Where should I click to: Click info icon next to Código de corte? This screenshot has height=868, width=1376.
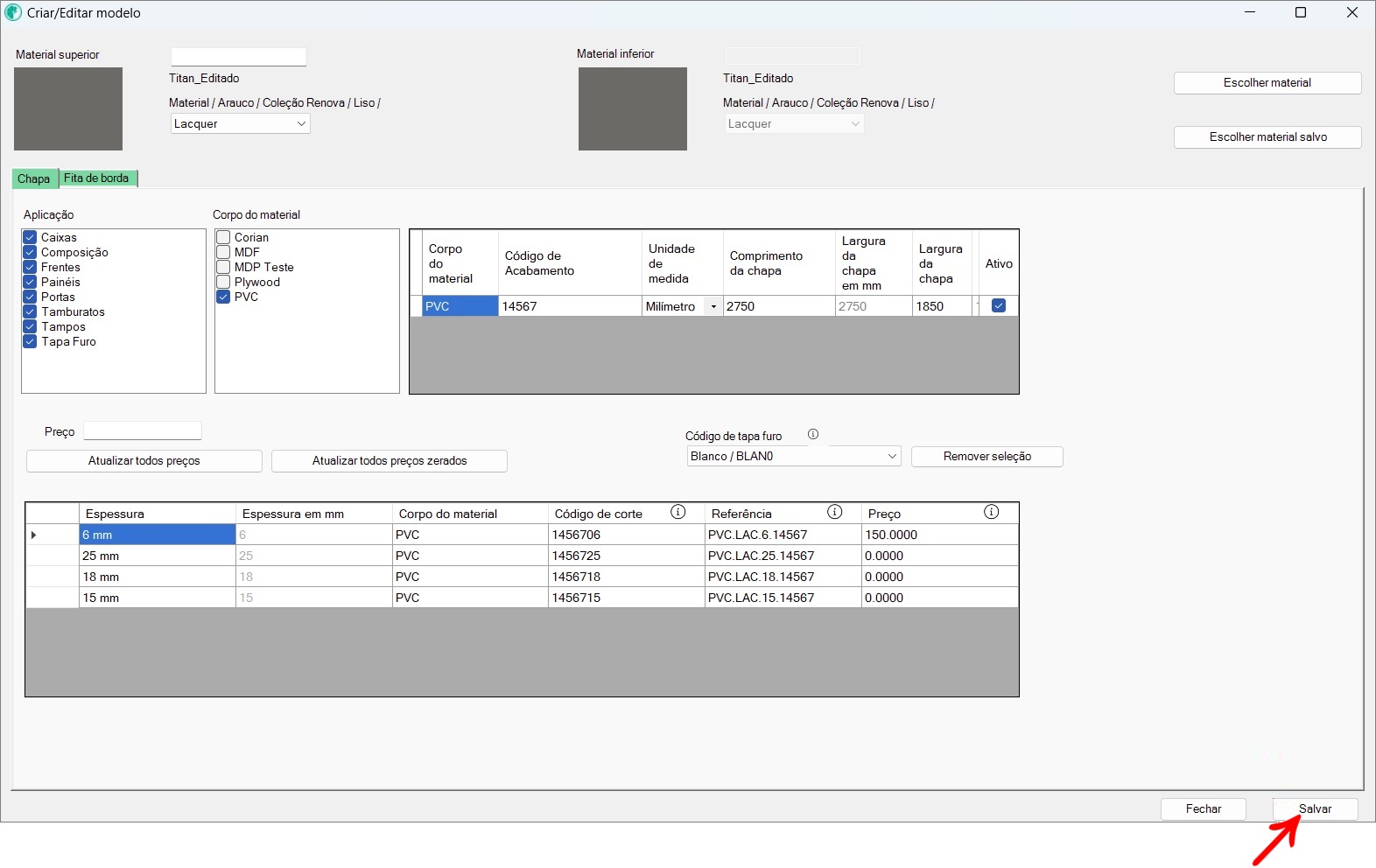677,513
